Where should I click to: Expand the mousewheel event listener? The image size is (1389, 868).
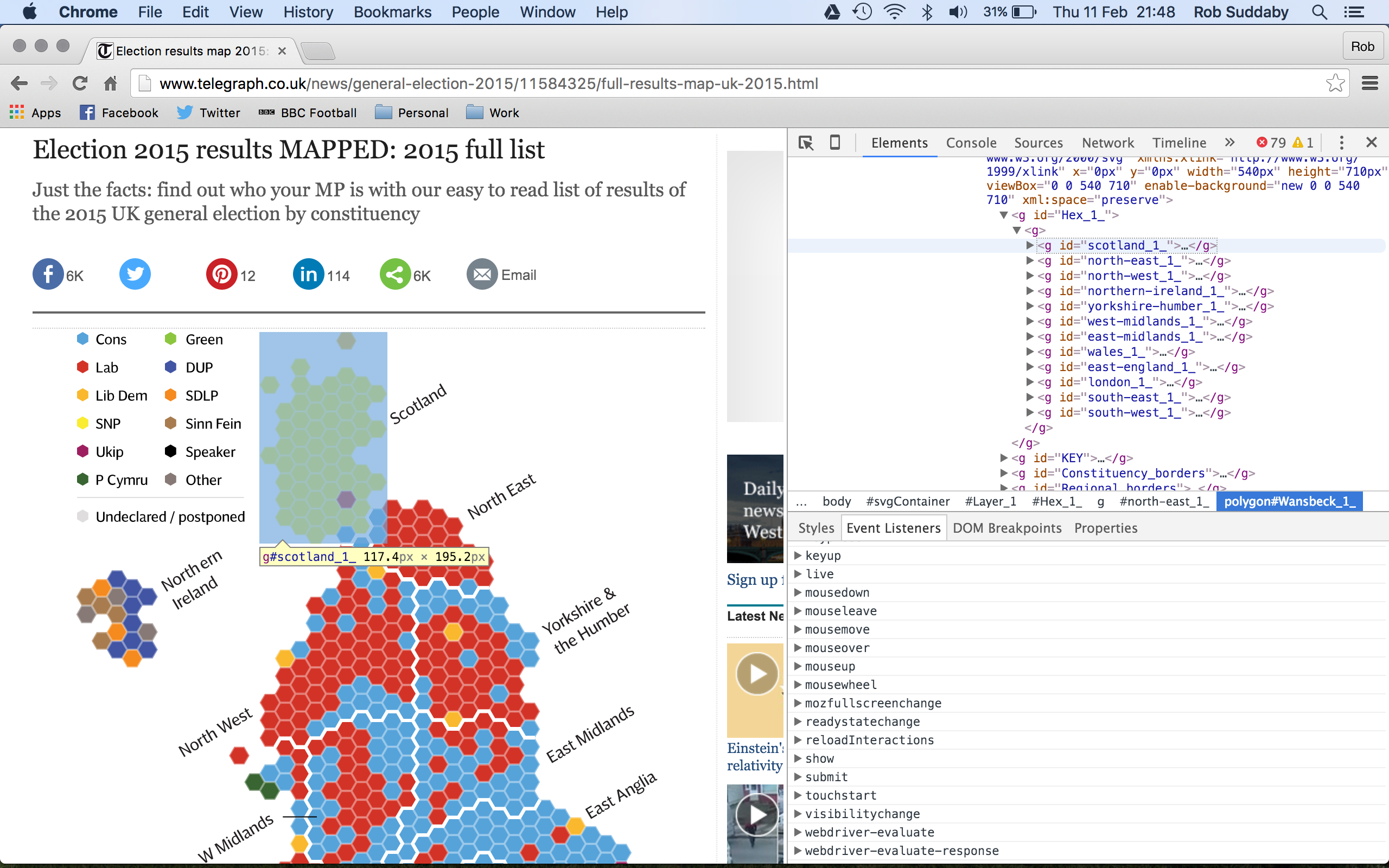(798, 684)
